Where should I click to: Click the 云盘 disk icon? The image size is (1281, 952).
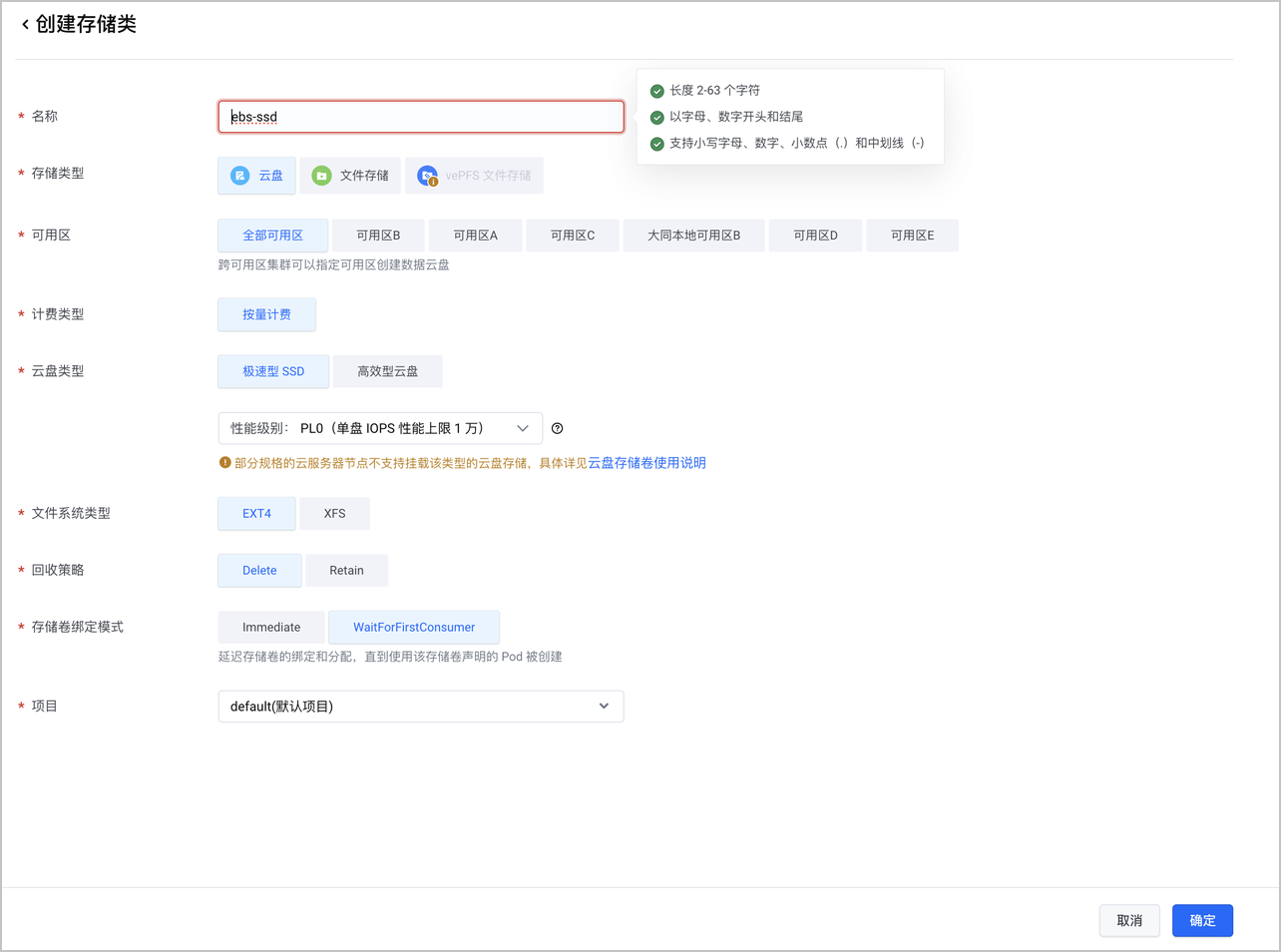(240, 176)
